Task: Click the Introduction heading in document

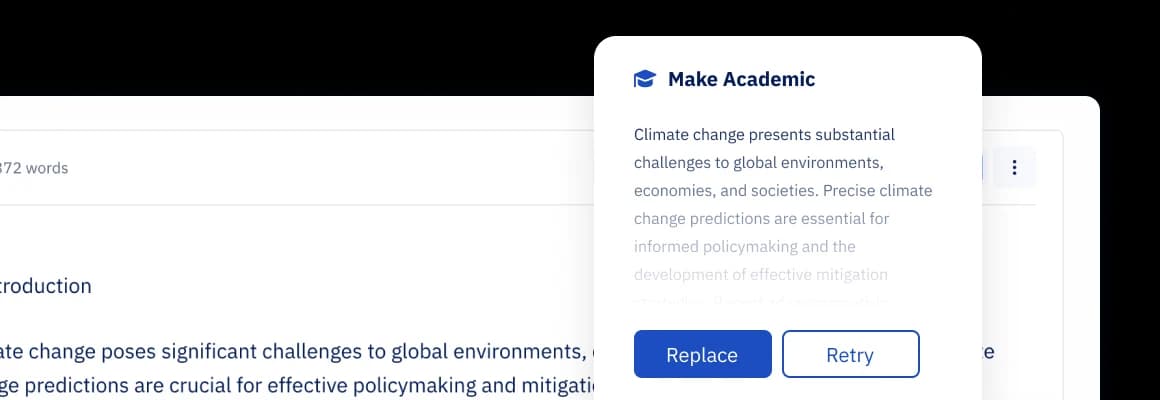Action: (46, 286)
